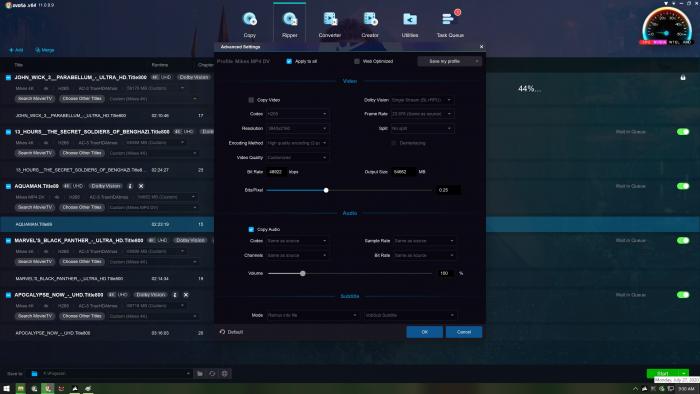Click the Merge button
This screenshot has width=700, height=394.
[45, 50]
